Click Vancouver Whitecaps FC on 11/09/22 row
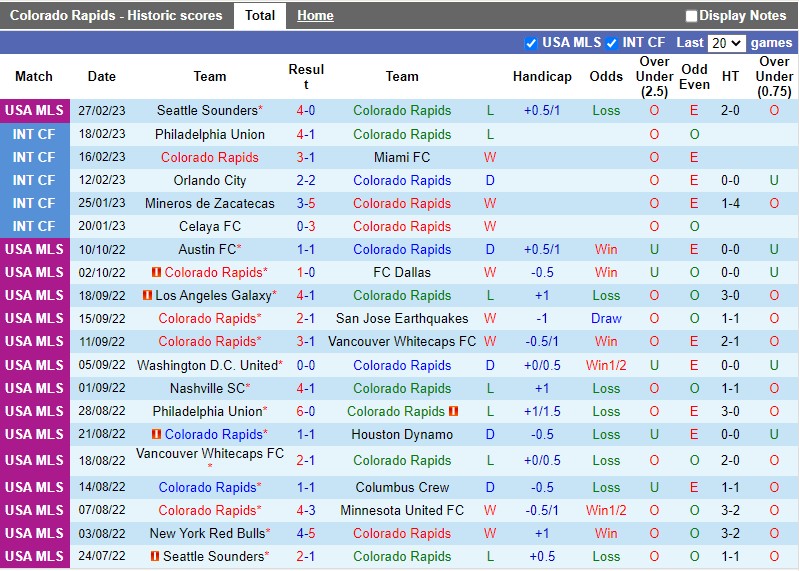799x571 pixels. tap(402, 341)
